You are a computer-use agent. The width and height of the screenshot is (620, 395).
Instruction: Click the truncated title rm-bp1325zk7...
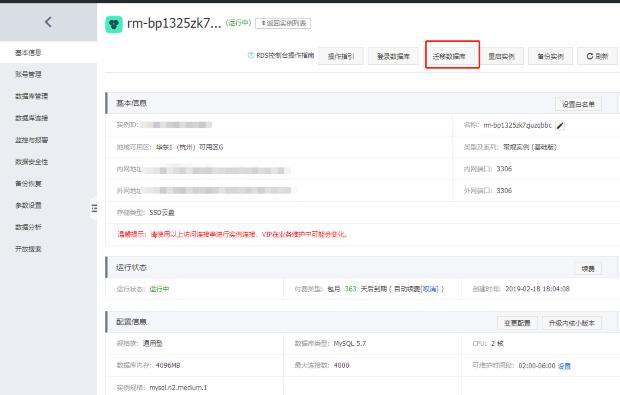point(174,23)
